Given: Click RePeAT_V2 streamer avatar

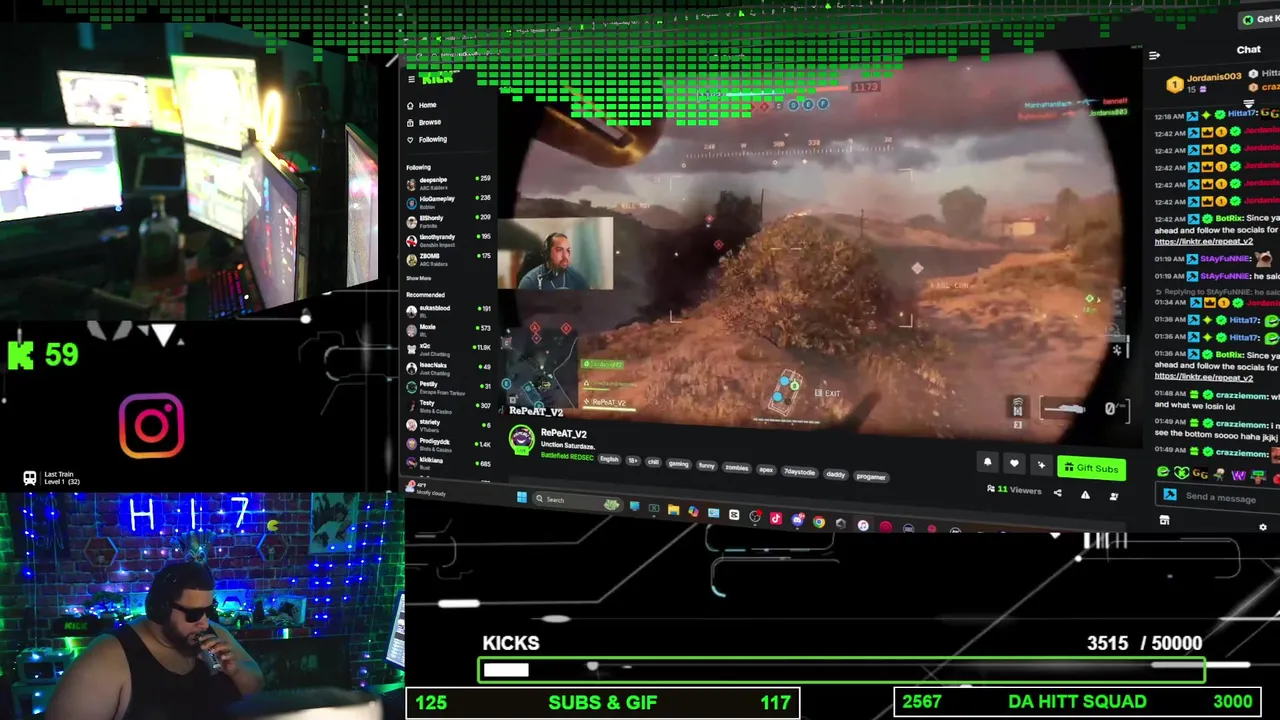Looking at the screenshot, I should 521,441.
